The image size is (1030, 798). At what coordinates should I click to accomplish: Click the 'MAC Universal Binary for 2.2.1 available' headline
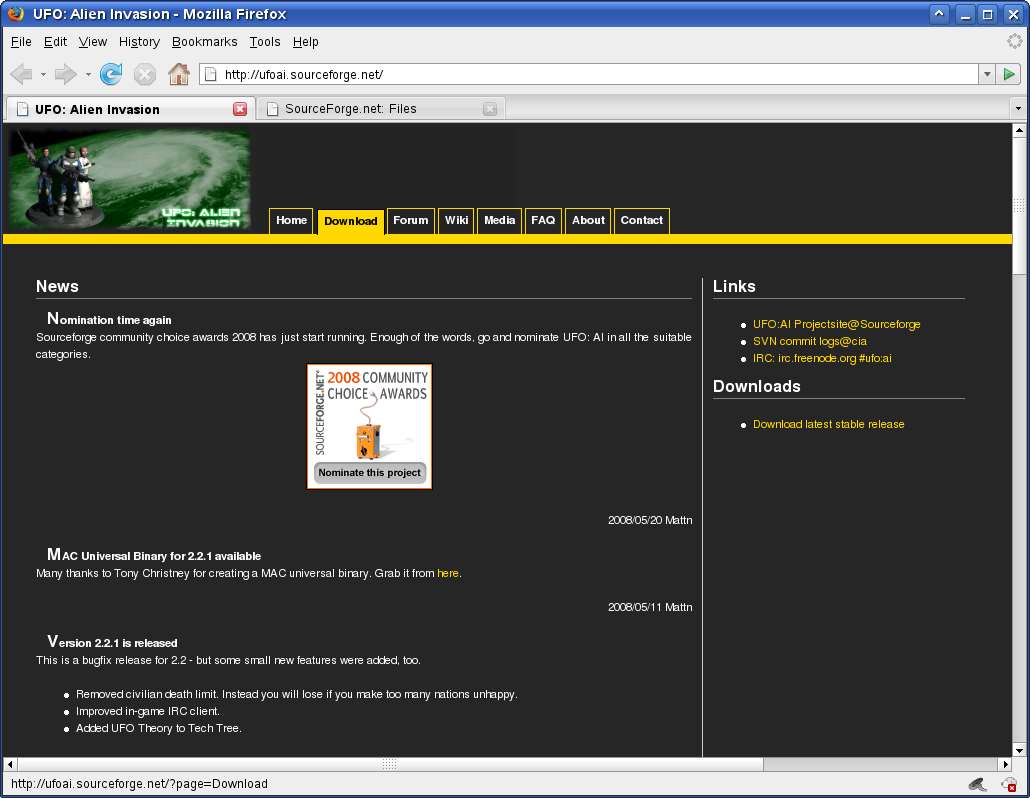click(154, 555)
